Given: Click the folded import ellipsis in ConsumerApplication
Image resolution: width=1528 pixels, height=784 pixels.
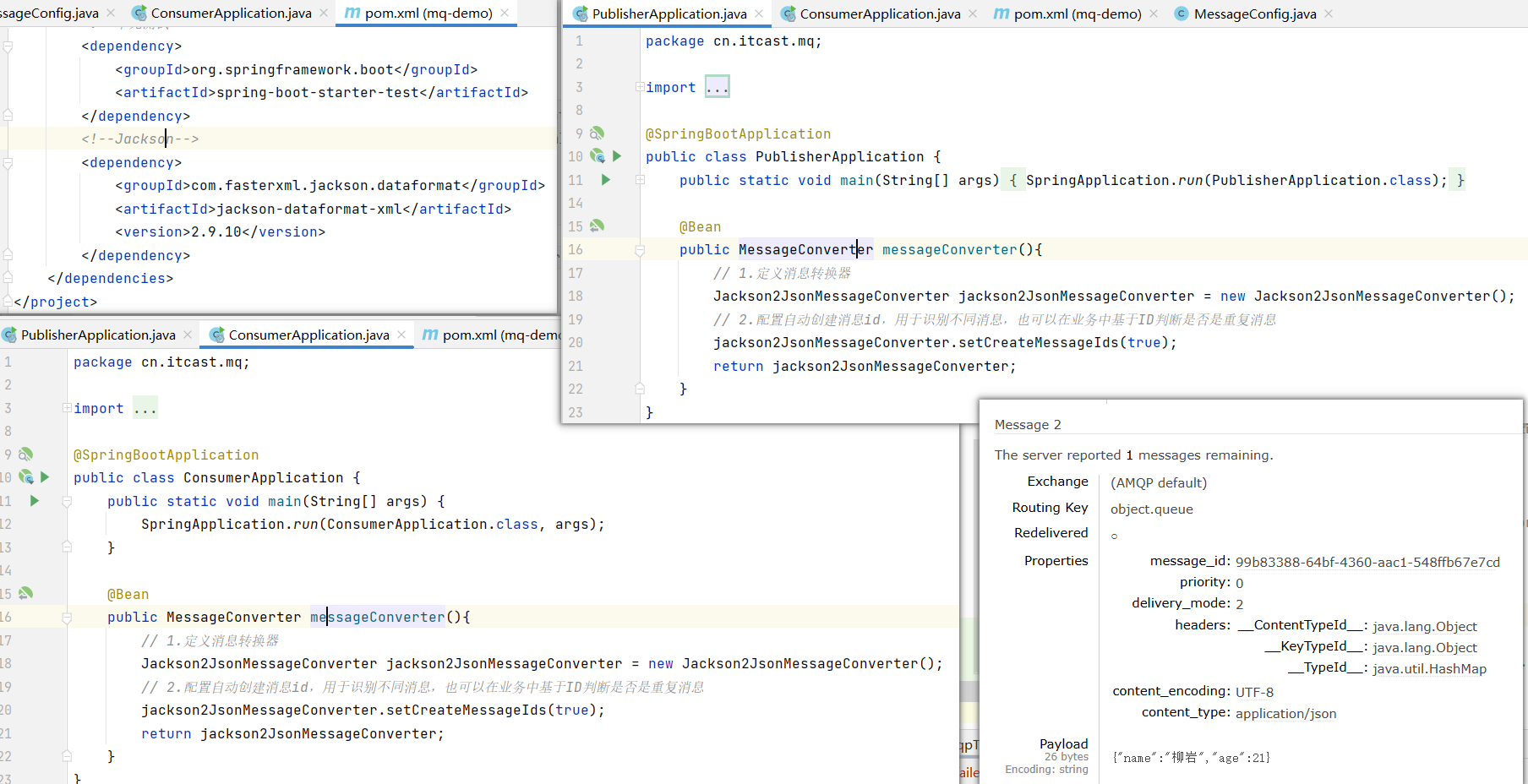Looking at the screenshot, I should [145, 408].
